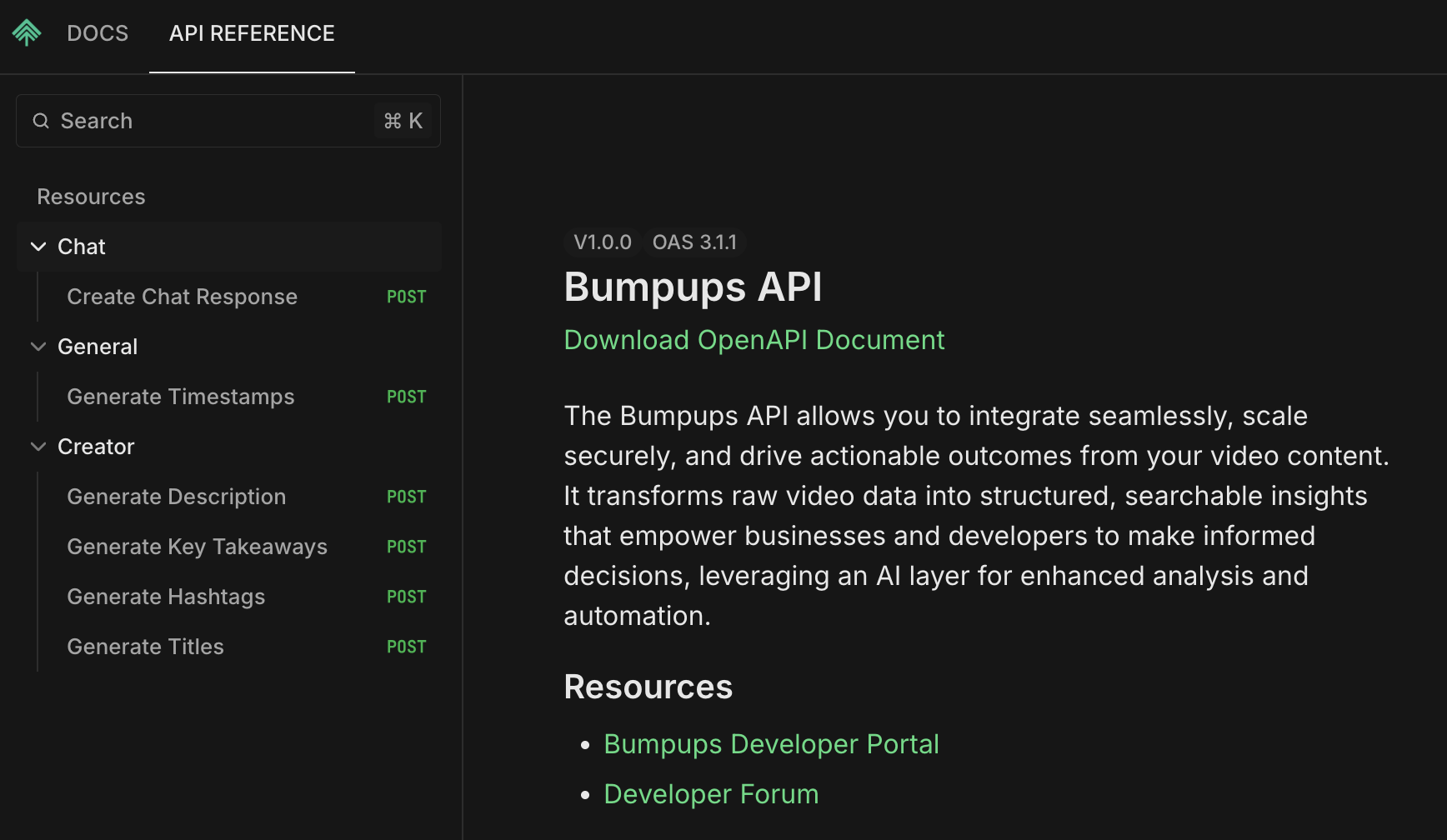
Task: Click POST badge beside Generate Timestamps
Action: coord(407,397)
